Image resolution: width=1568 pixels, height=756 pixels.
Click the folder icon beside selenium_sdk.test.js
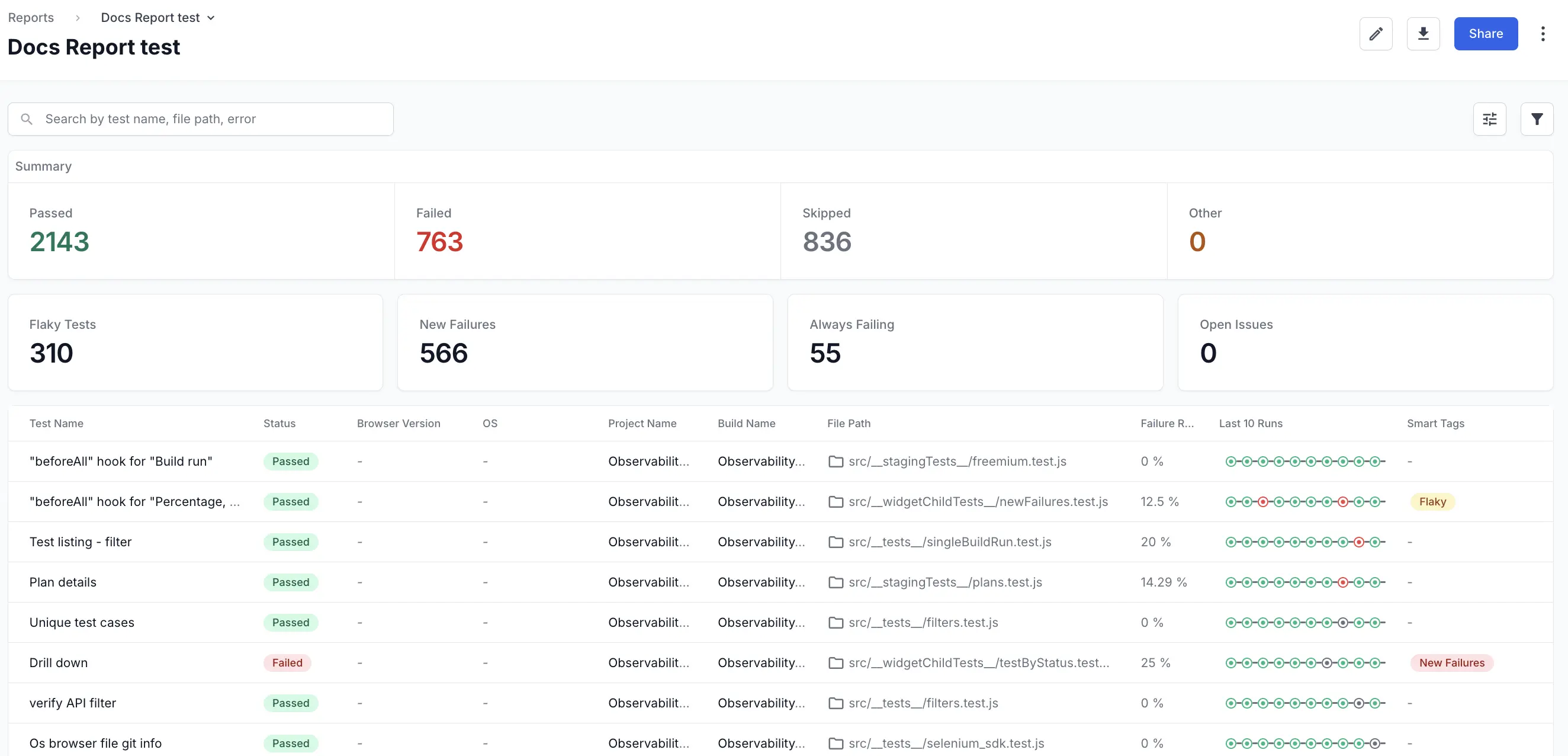click(835, 742)
